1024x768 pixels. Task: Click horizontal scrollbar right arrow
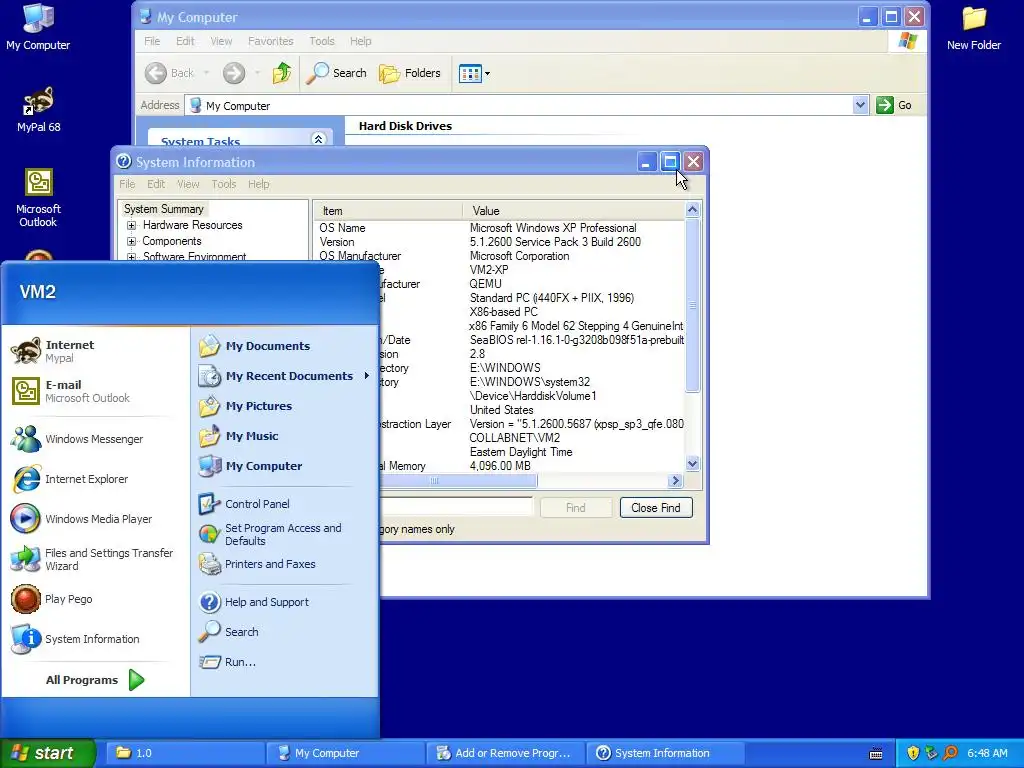click(675, 481)
